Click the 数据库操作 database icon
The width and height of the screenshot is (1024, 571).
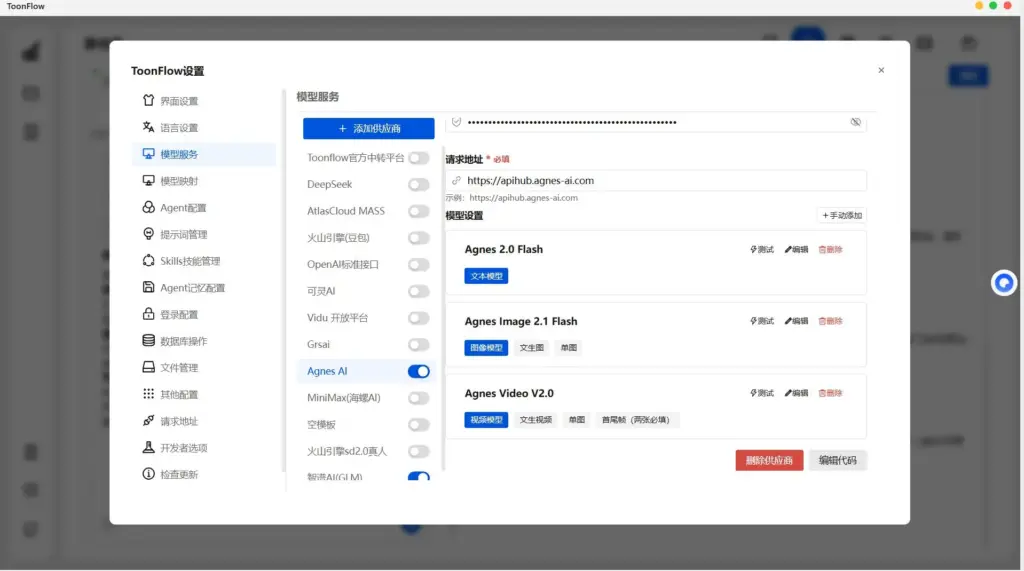point(148,340)
